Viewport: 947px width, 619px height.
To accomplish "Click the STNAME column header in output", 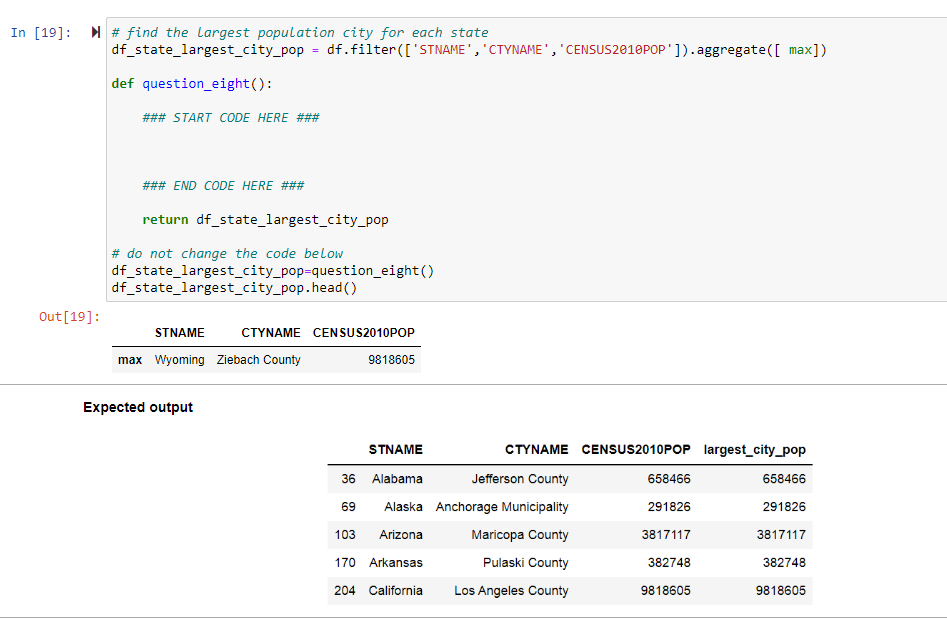I will [x=179, y=333].
